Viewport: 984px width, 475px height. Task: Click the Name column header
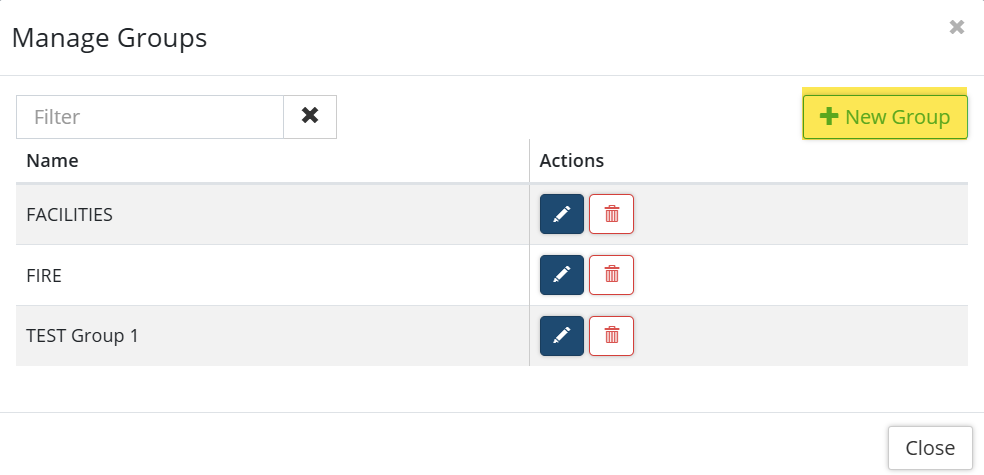[52, 160]
